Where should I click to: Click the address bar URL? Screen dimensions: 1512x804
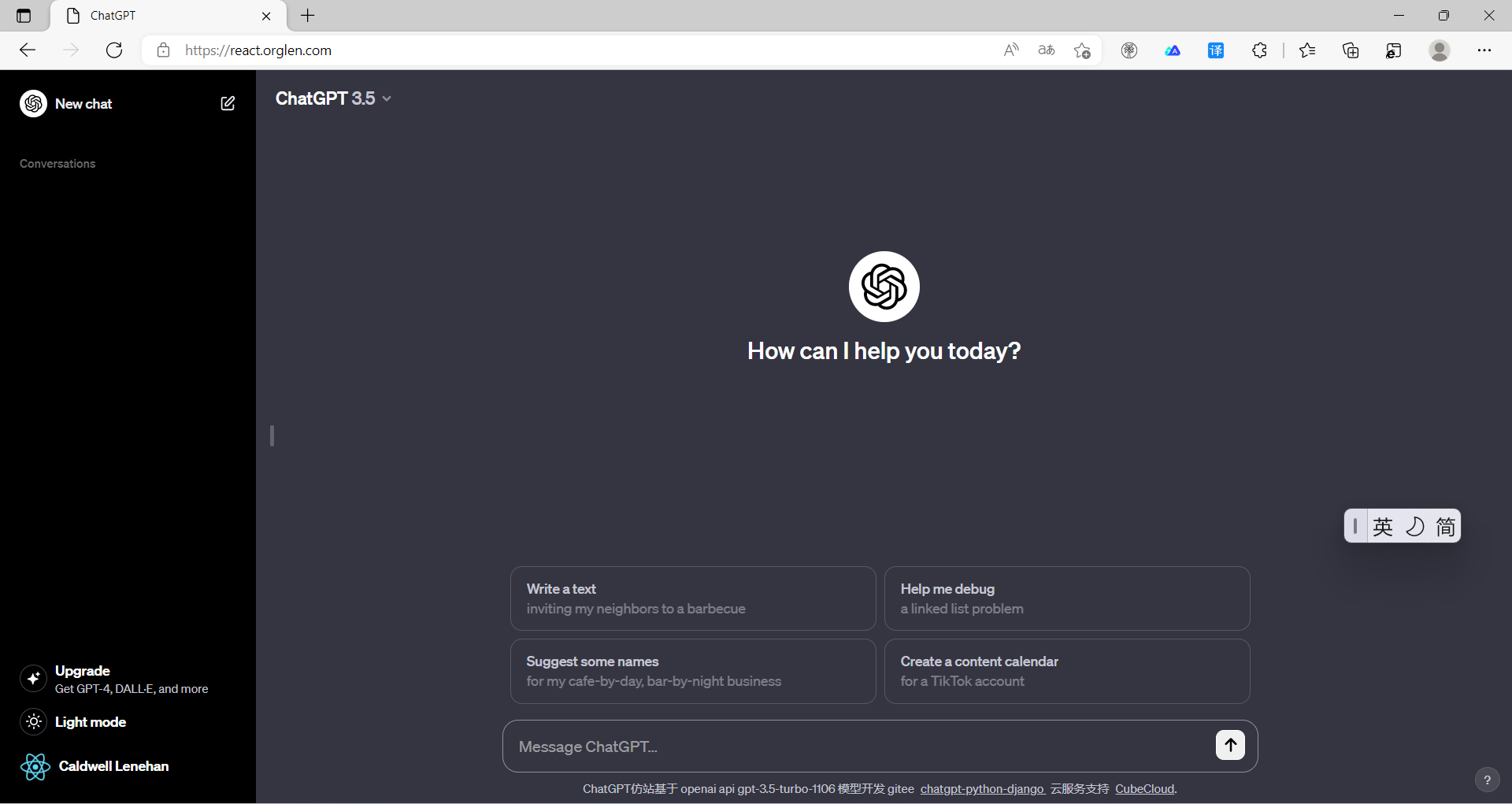click(x=258, y=50)
